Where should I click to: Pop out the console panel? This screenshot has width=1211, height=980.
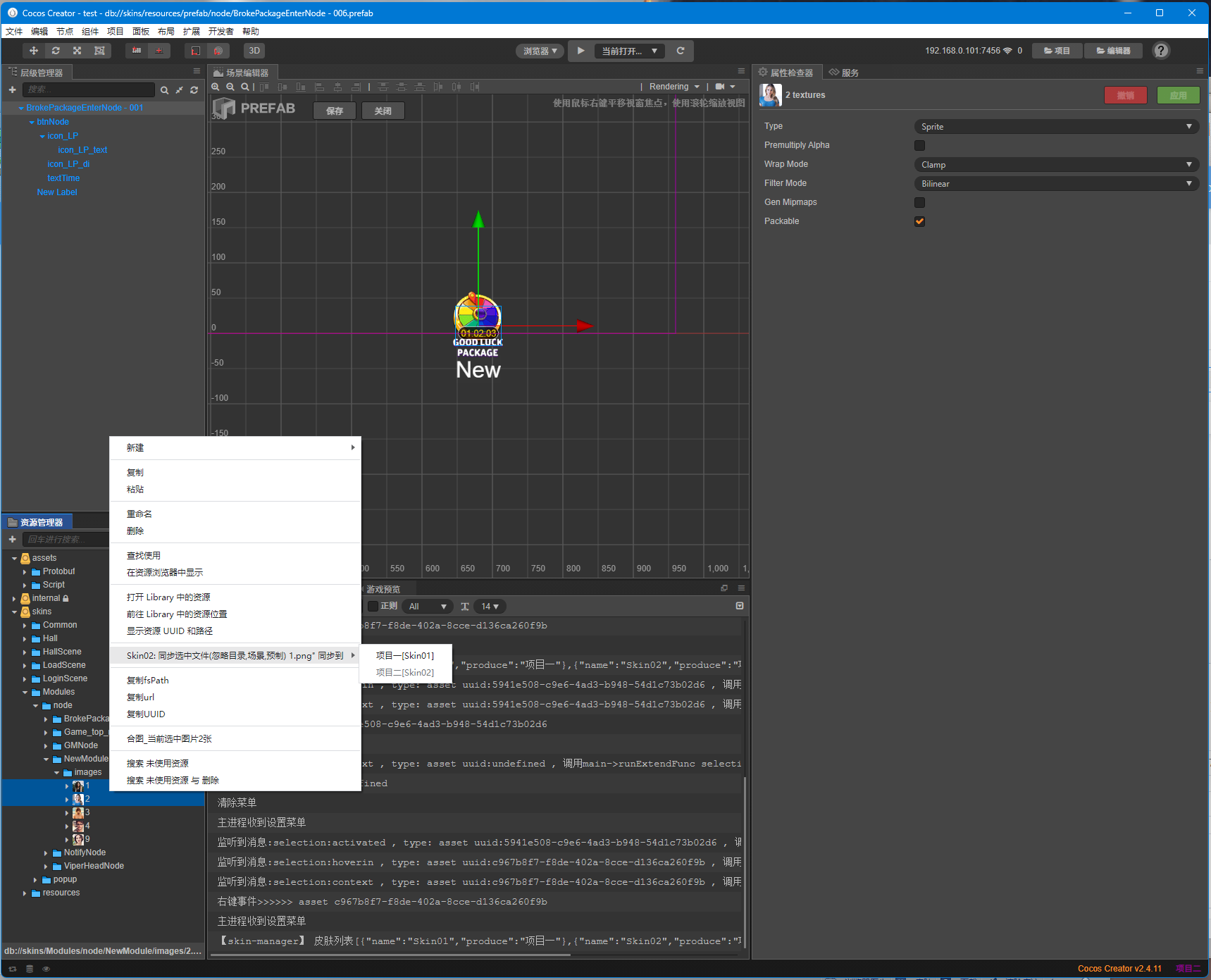[724, 588]
